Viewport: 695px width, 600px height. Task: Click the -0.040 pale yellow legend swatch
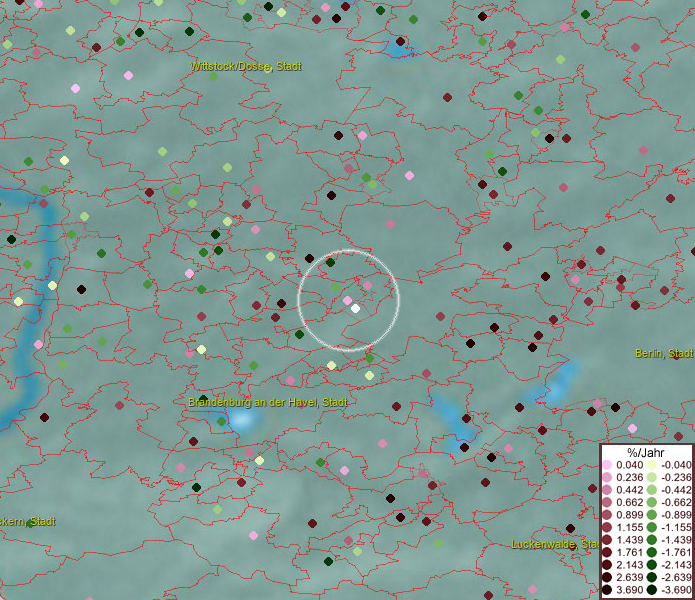click(x=651, y=465)
